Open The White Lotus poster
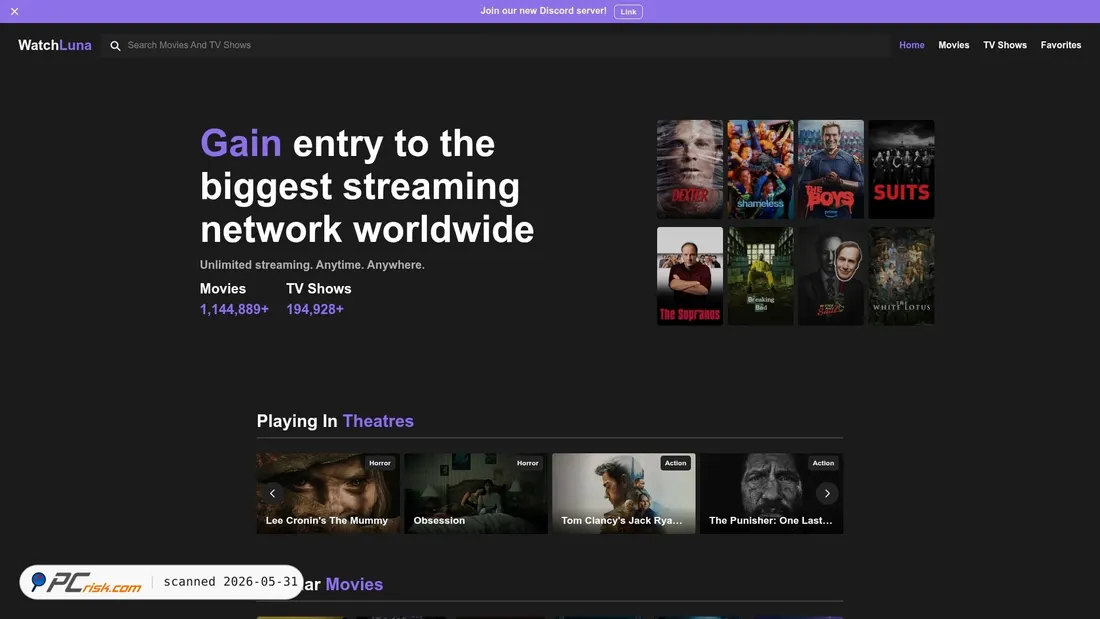Screen dimensions: 1100x619 pyautogui.click(x=901, y=276)
